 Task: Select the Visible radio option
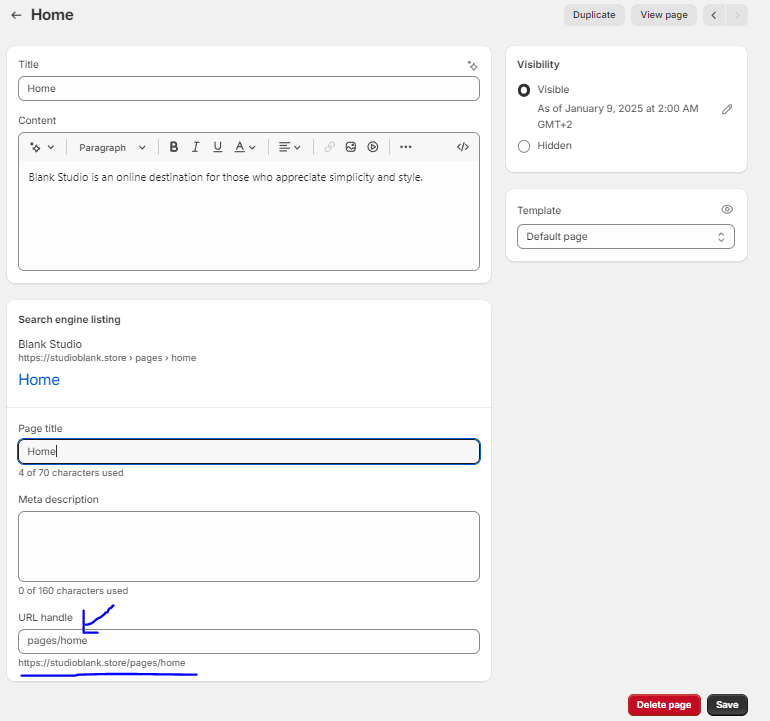tap(524, 90)
